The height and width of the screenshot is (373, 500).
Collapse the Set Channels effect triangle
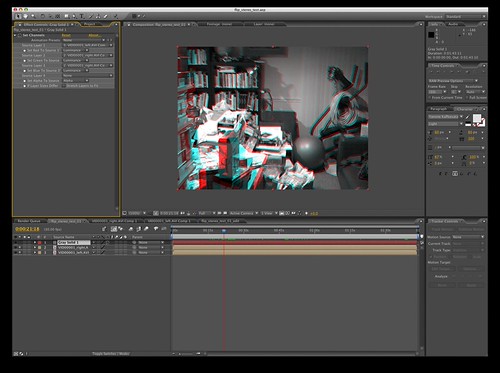(x=15, y=35)
